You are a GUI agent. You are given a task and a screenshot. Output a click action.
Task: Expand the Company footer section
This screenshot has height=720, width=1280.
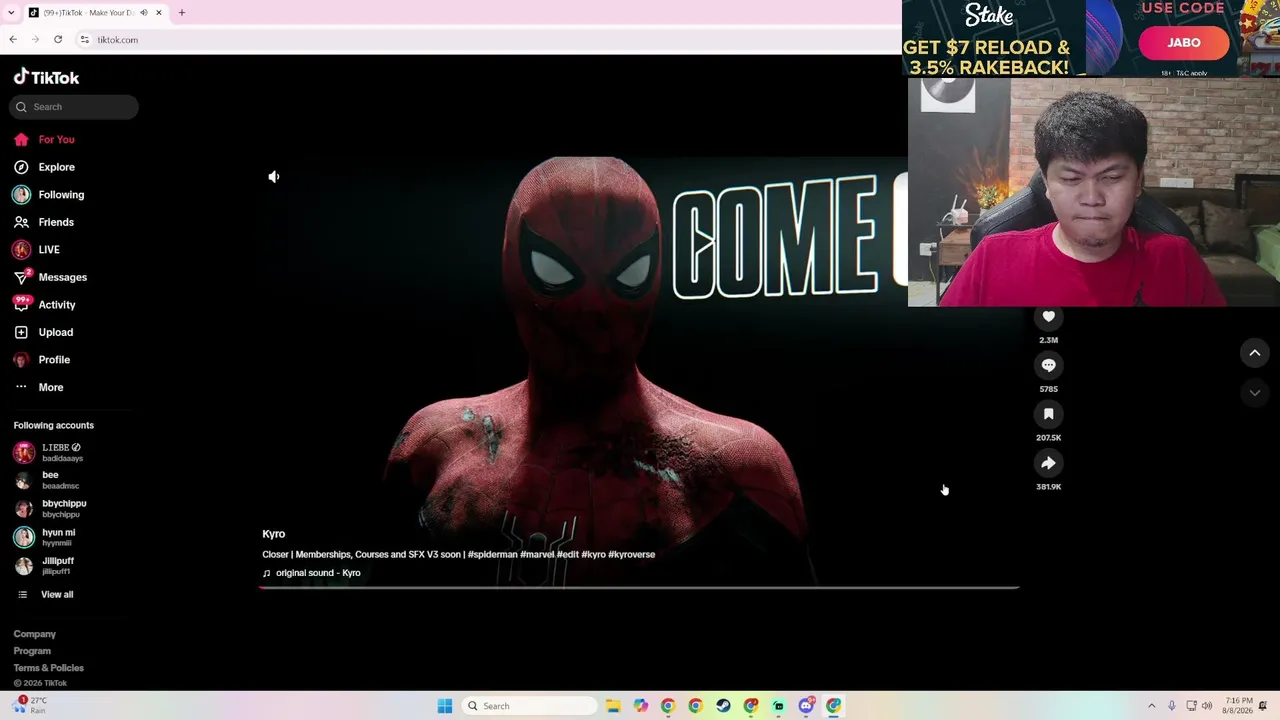[x=35, y=634]
